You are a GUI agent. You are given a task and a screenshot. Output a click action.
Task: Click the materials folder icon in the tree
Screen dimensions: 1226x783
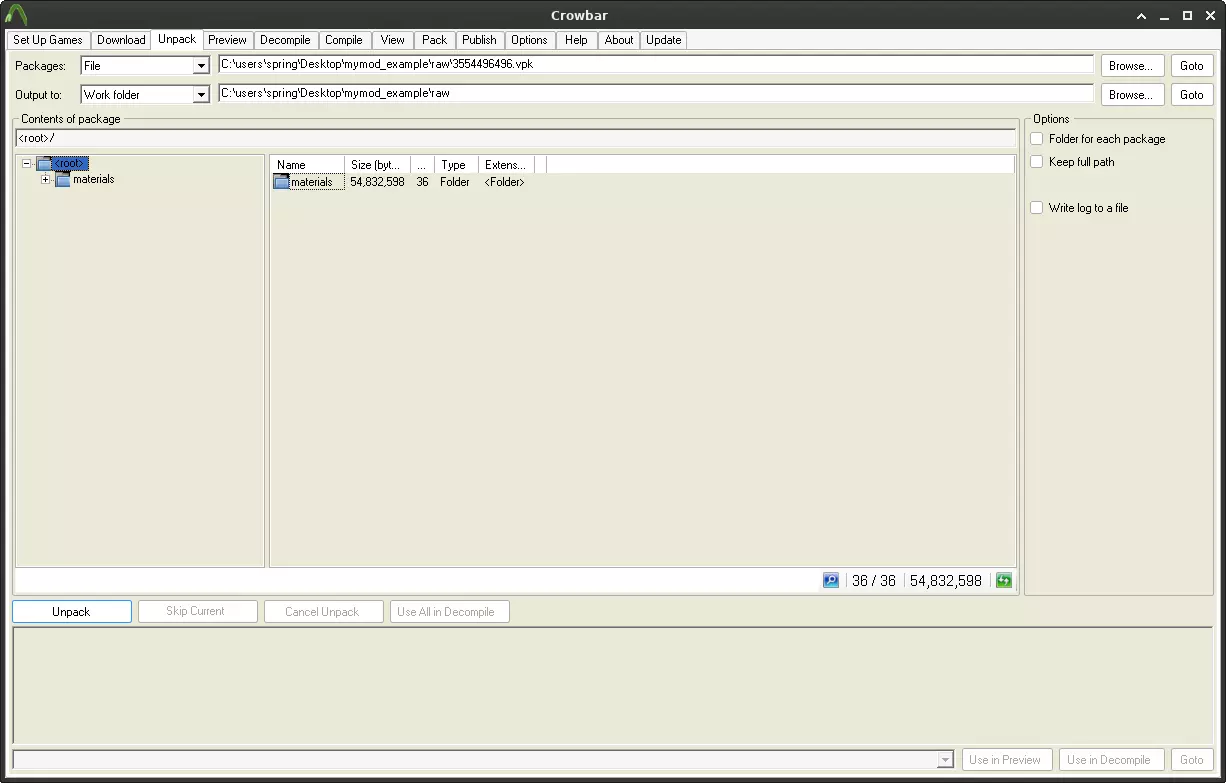(63, 180)
